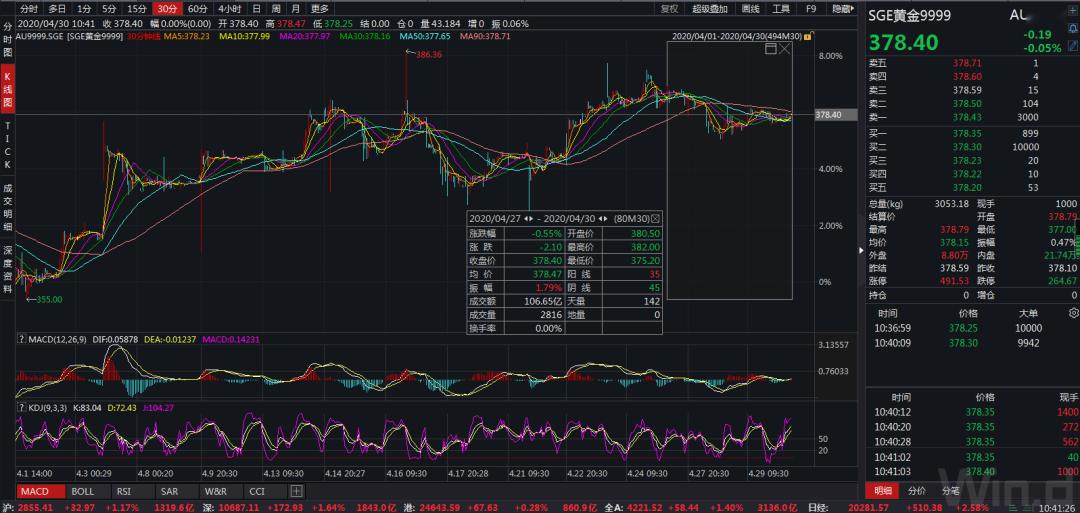Screen dimensions: 1080x513
Task: Close the 2020/04/27-04/30 statistics popup
Action: point(655,218)
